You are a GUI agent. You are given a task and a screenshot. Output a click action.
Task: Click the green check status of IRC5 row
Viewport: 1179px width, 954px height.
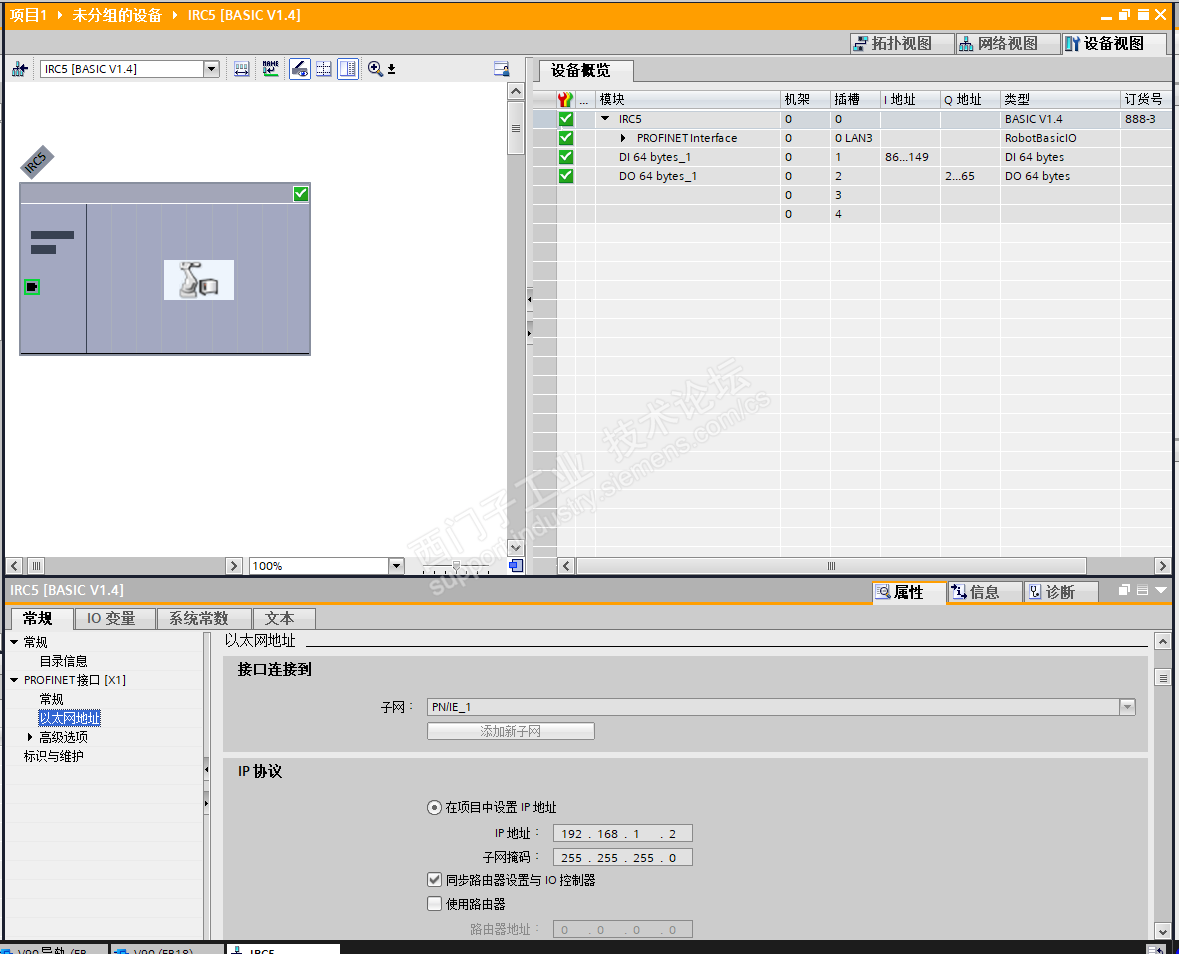(566, 119)
